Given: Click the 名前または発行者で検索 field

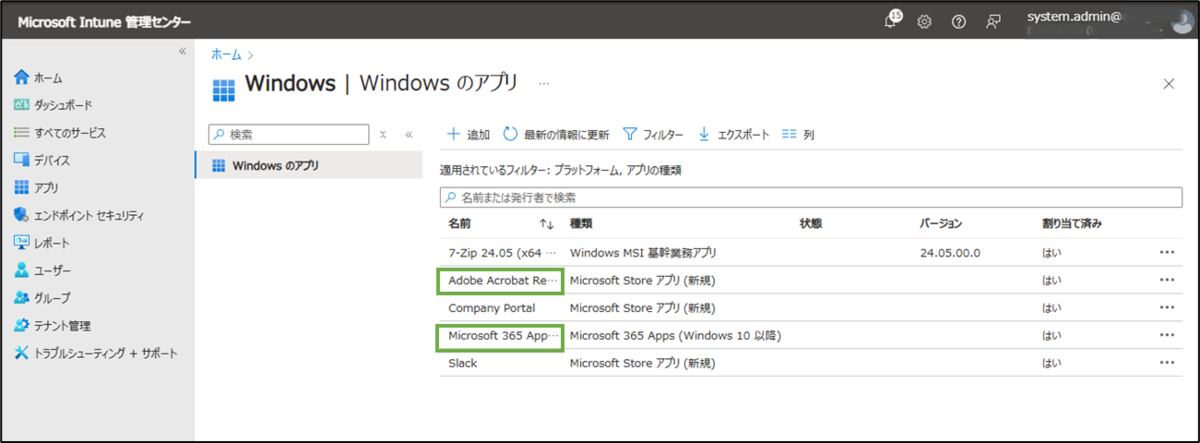Looking at the screenshot, I should coord(810,198).
